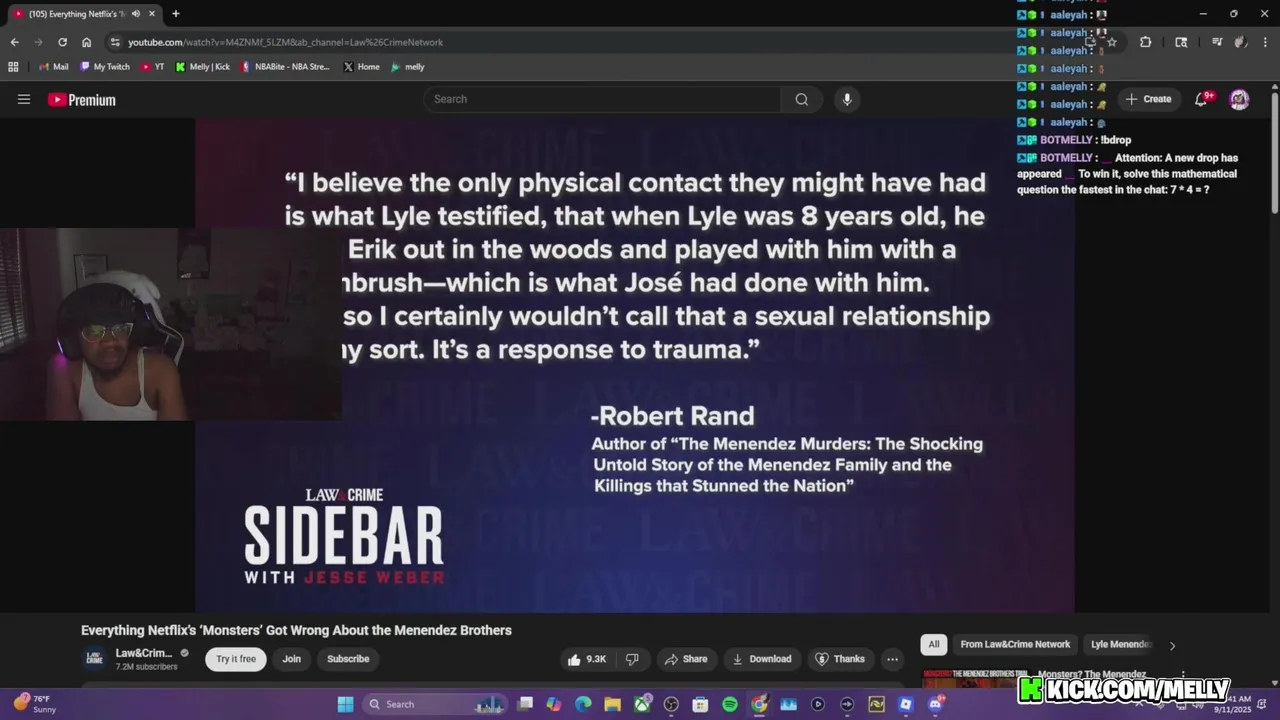Close the YouTube browser tab
Viewport: 1280px width, 720px height.
tap(152, 14)
